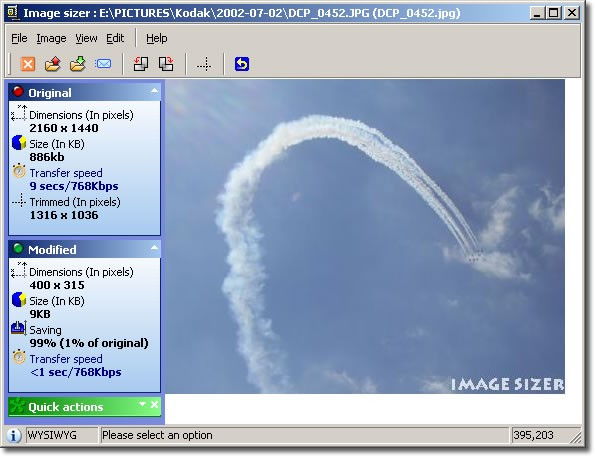Open the View menu
Viewport: 596px width, 458px height.
coord(86,38)
